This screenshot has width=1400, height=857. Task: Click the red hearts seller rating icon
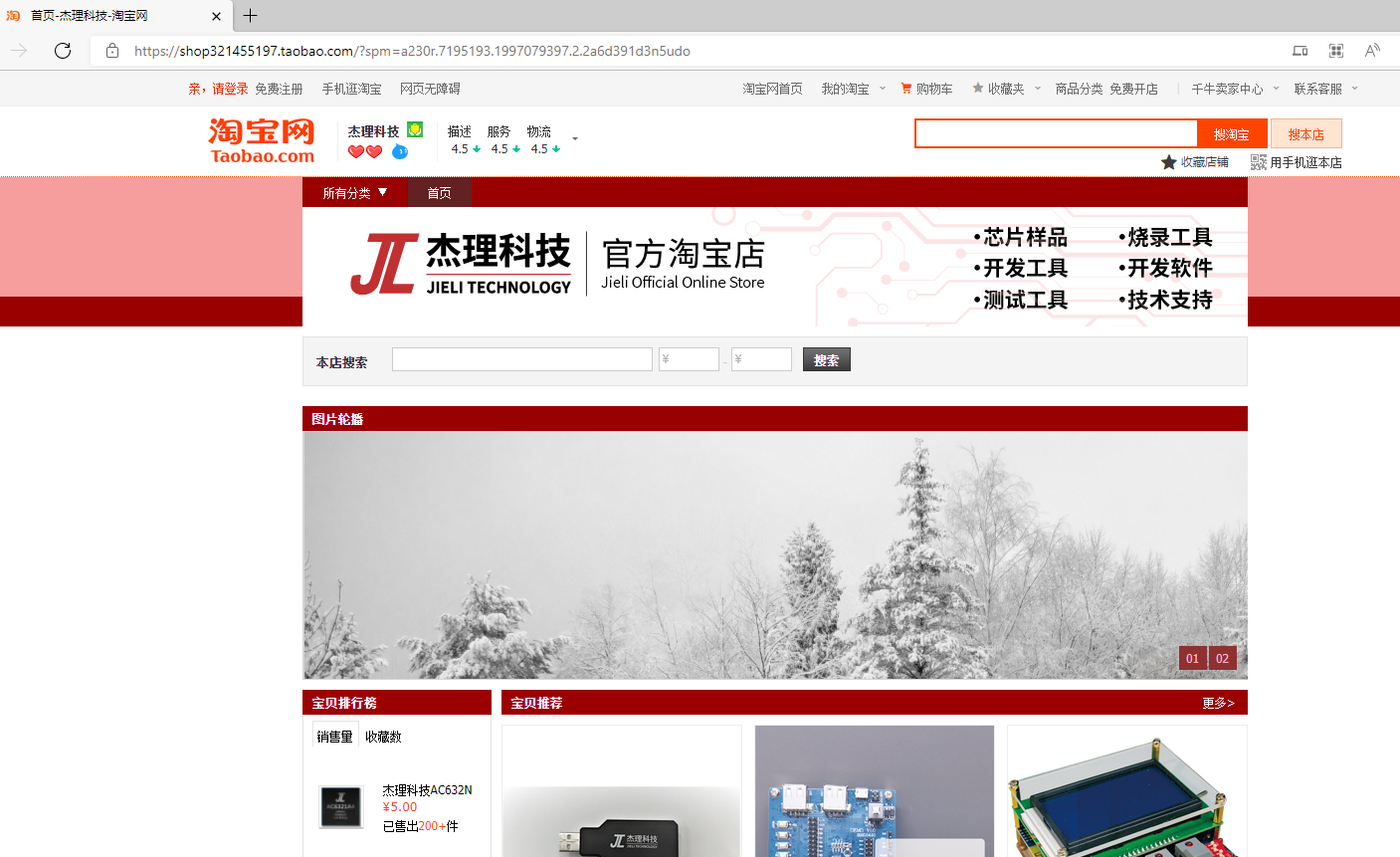(x=365, y=151)
